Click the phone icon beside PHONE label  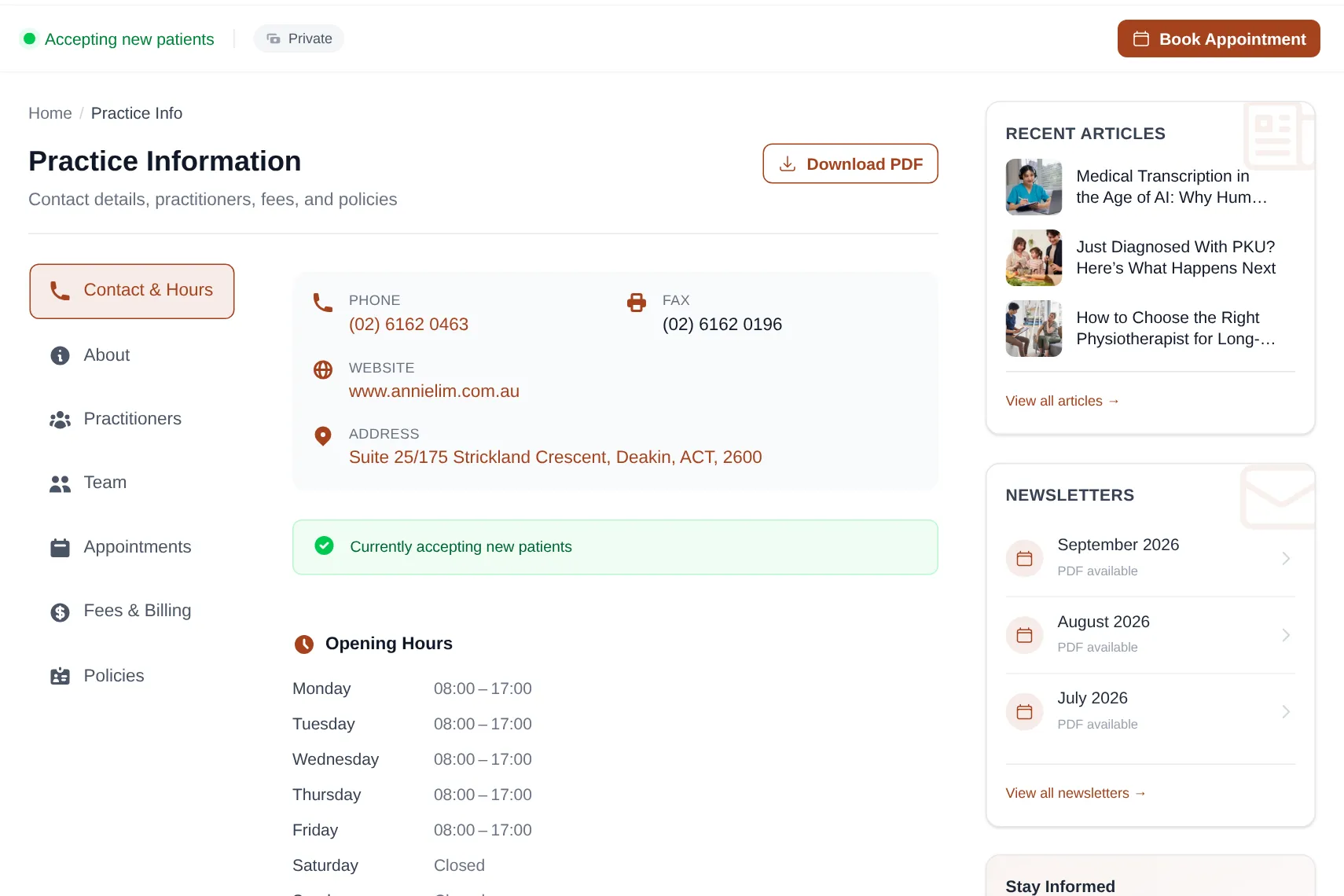[323, 303]
